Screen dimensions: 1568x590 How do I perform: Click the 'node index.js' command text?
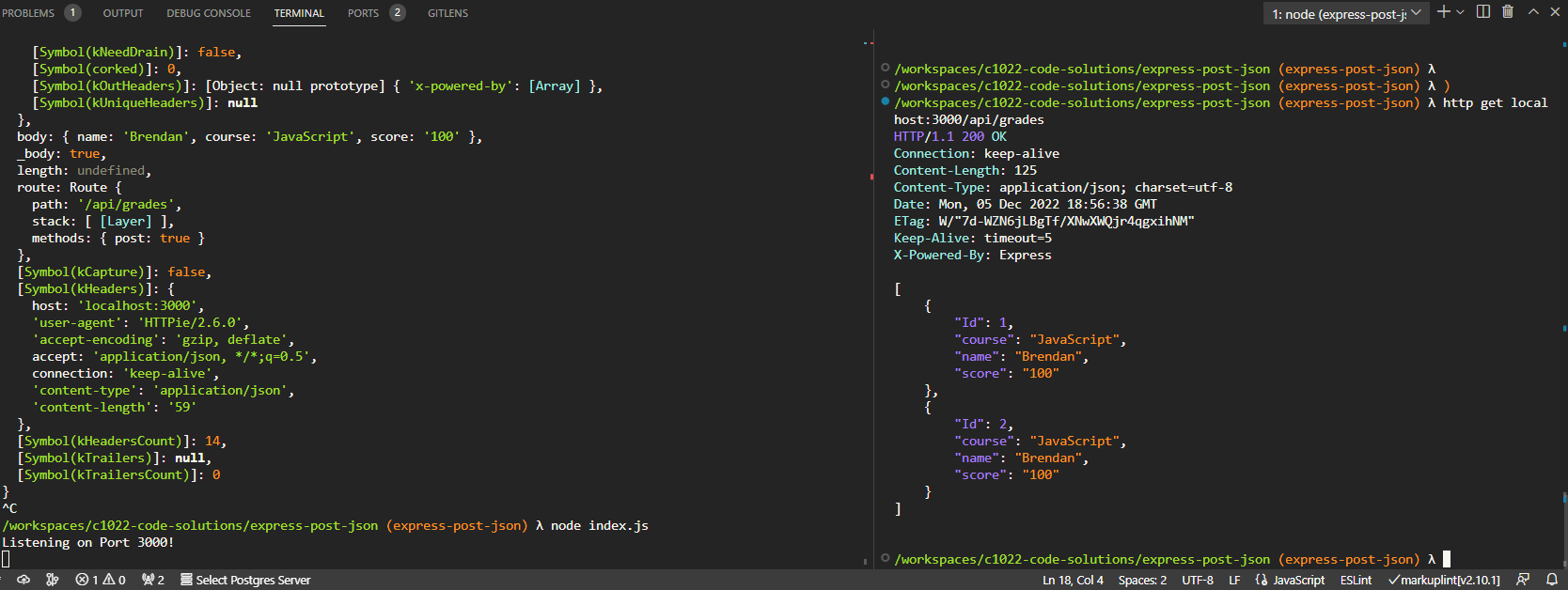599,525
